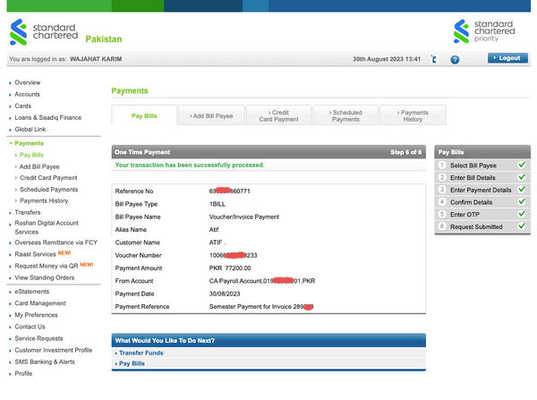Click the payment date 30/08/2023
537x400 pixels.
[x=224, y=294]
